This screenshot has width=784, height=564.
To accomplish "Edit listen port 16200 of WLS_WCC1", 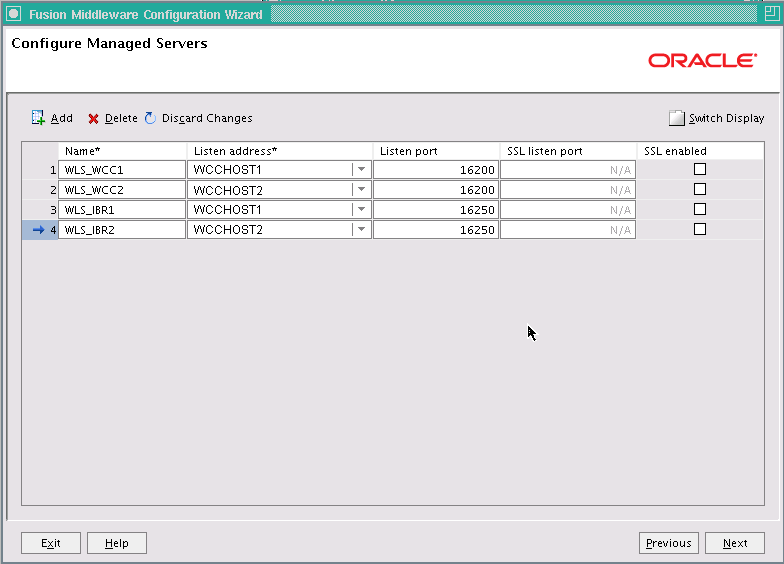I will [x=436, y=170].
